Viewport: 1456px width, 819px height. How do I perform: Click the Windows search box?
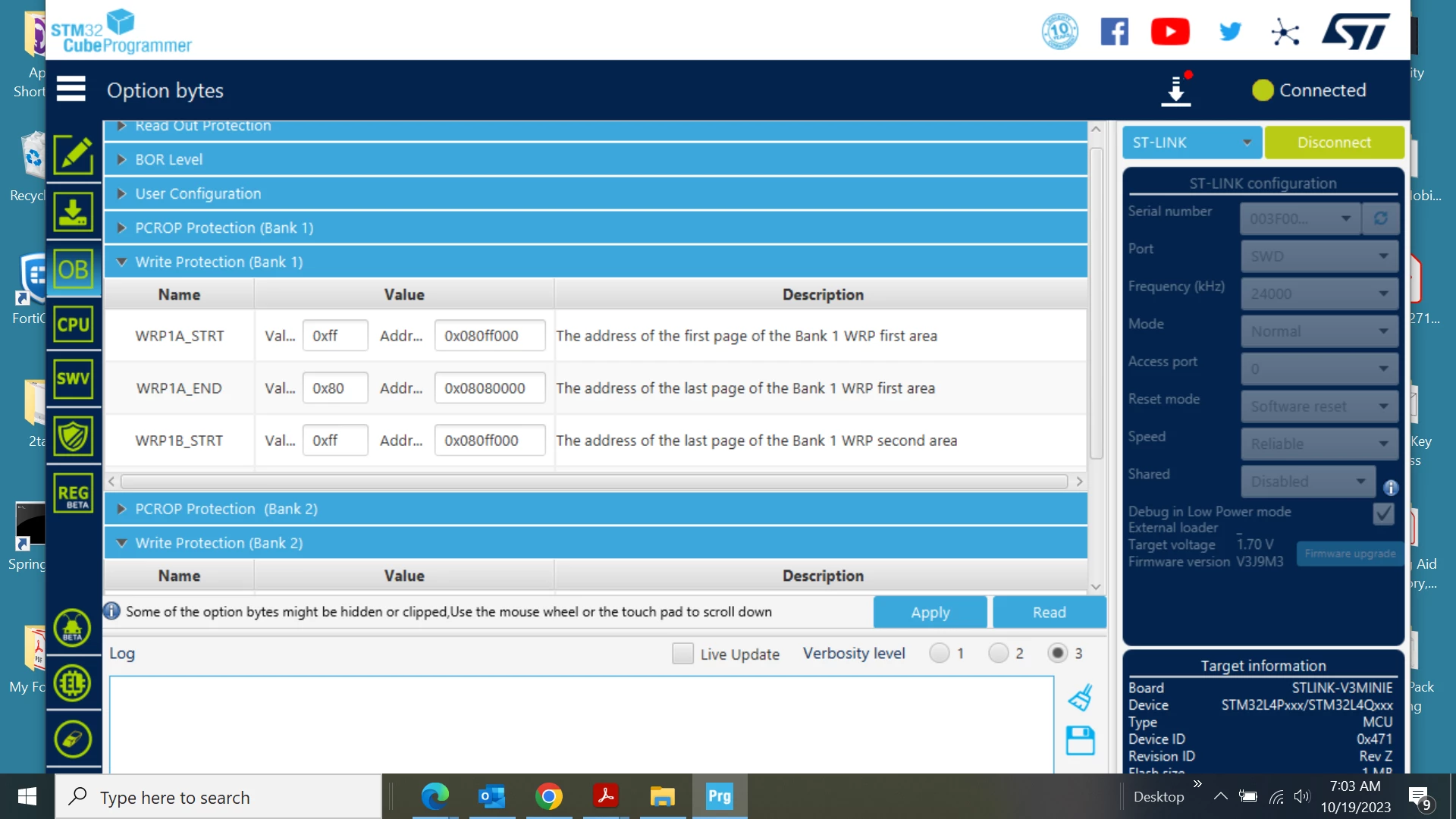[218, 797]
